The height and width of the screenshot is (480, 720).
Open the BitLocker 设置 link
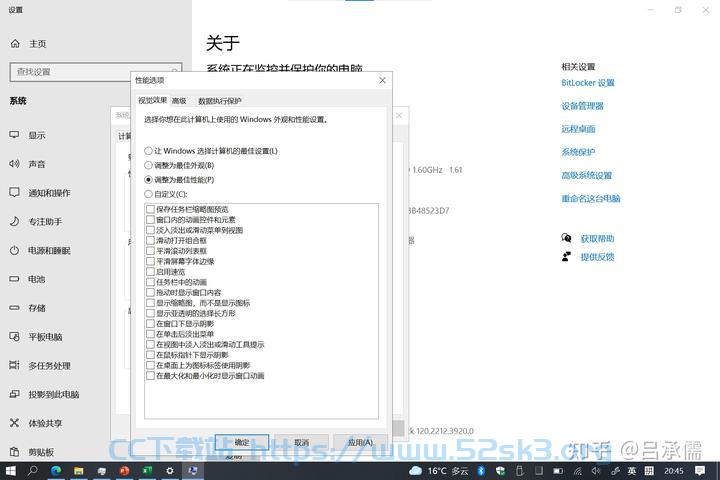tap(588, 83)
